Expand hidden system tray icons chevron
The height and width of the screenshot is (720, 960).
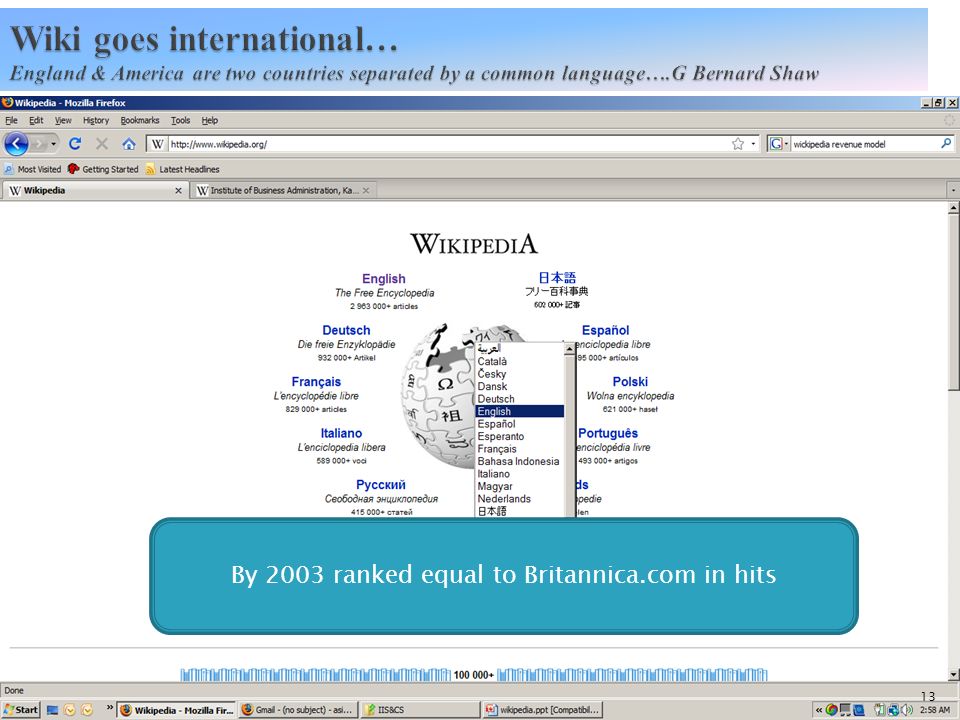[x=819, y=710]
